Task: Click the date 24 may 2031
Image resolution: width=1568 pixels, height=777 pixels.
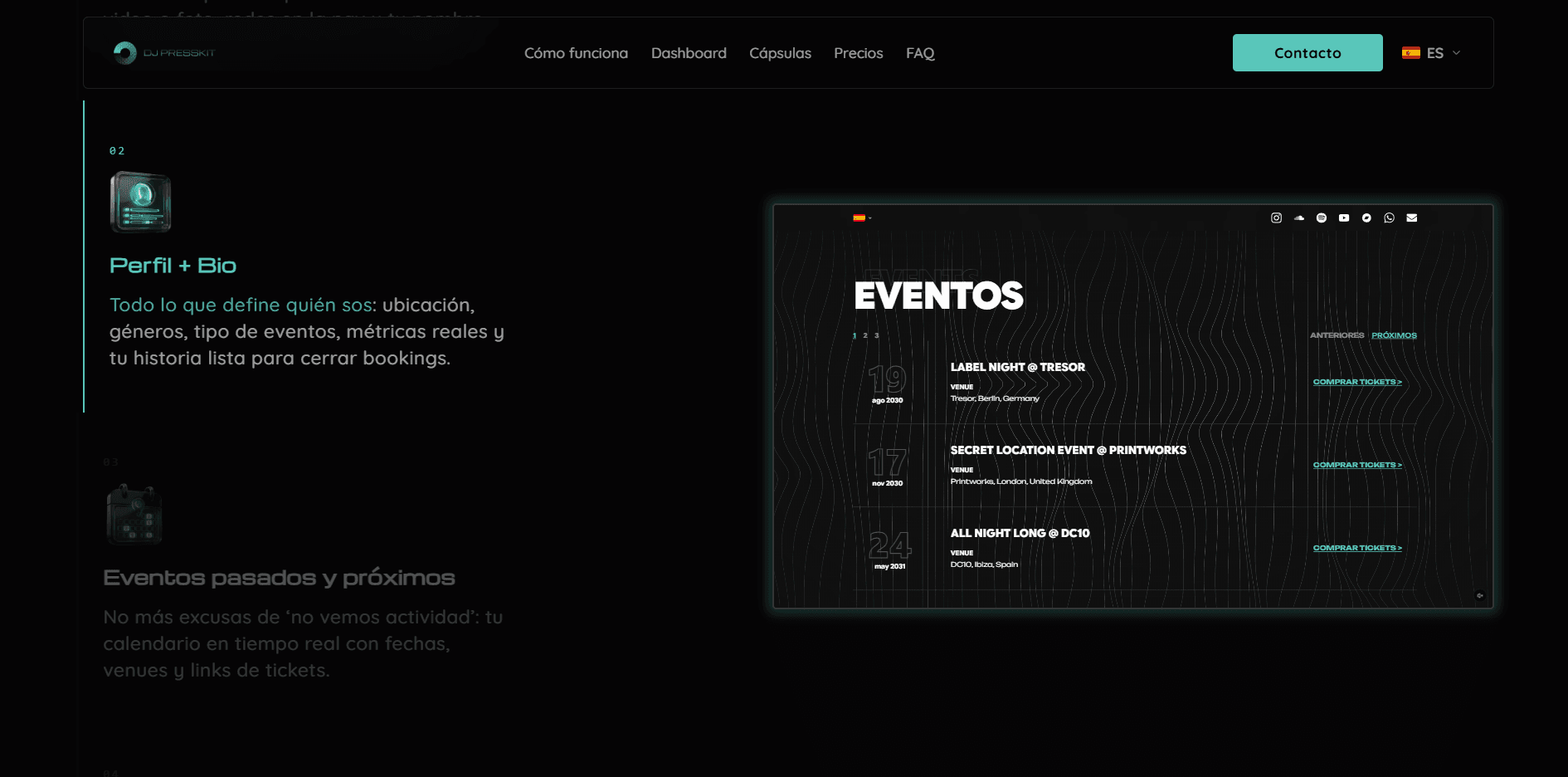Action: (889, 550)
